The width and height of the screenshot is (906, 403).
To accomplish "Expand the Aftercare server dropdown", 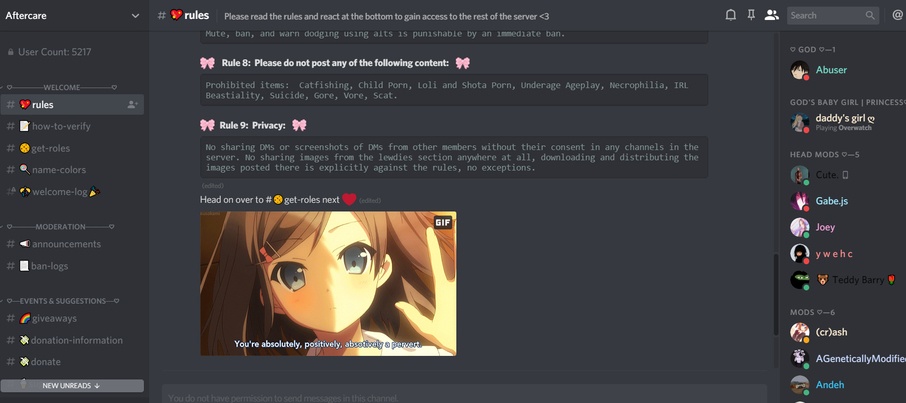I will (x=135, y=16).
